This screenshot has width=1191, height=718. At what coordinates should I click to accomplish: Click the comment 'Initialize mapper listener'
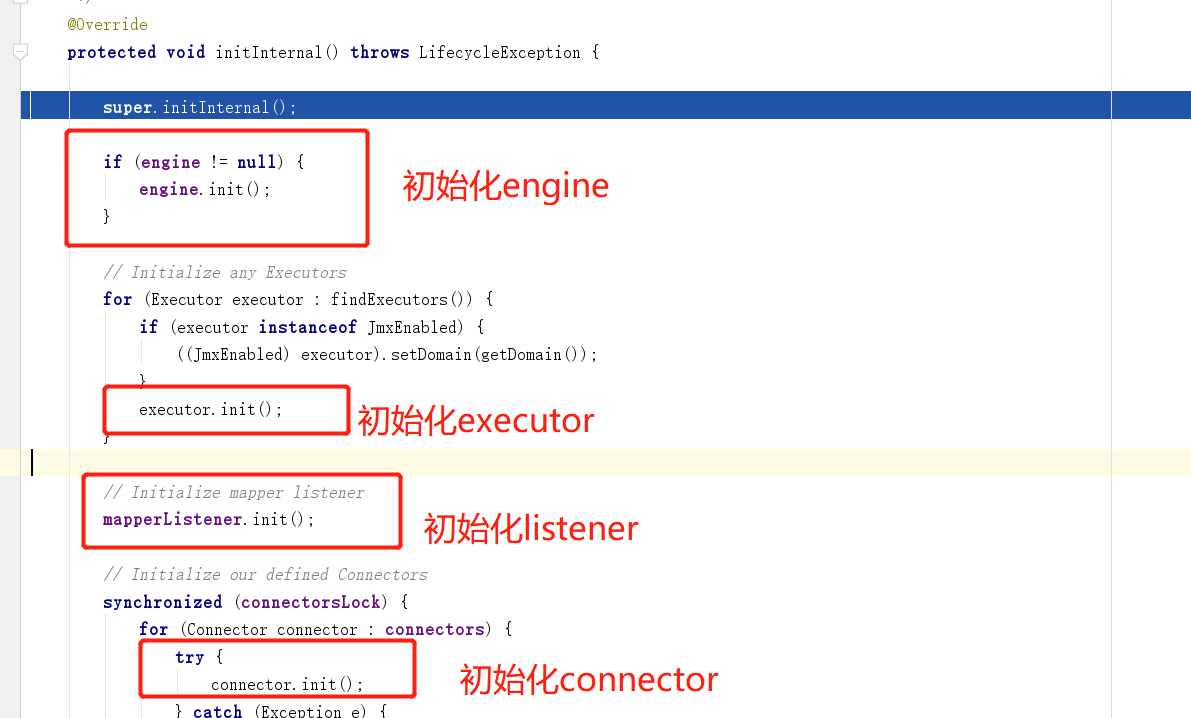pyautogui.click(x=234, y=492)
